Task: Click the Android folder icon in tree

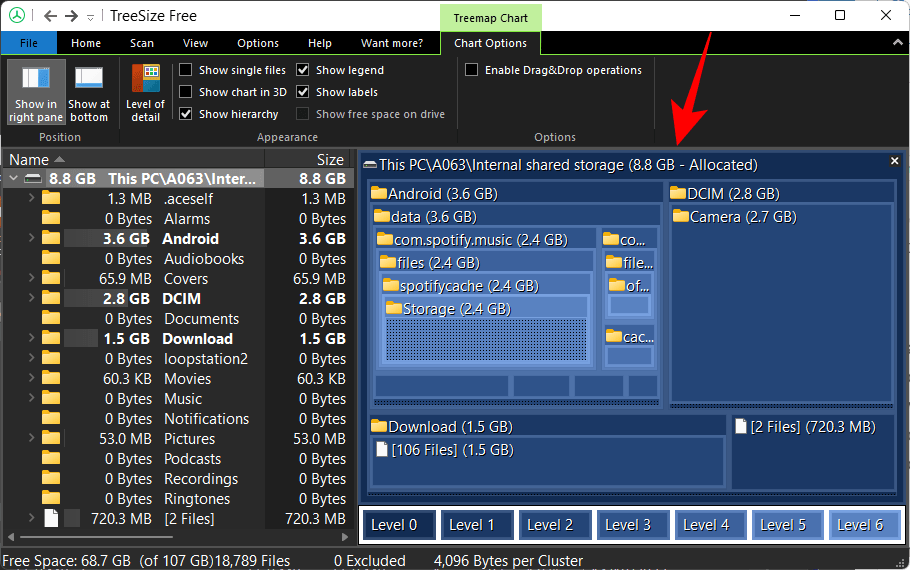Action: click(x=51, y=238)
